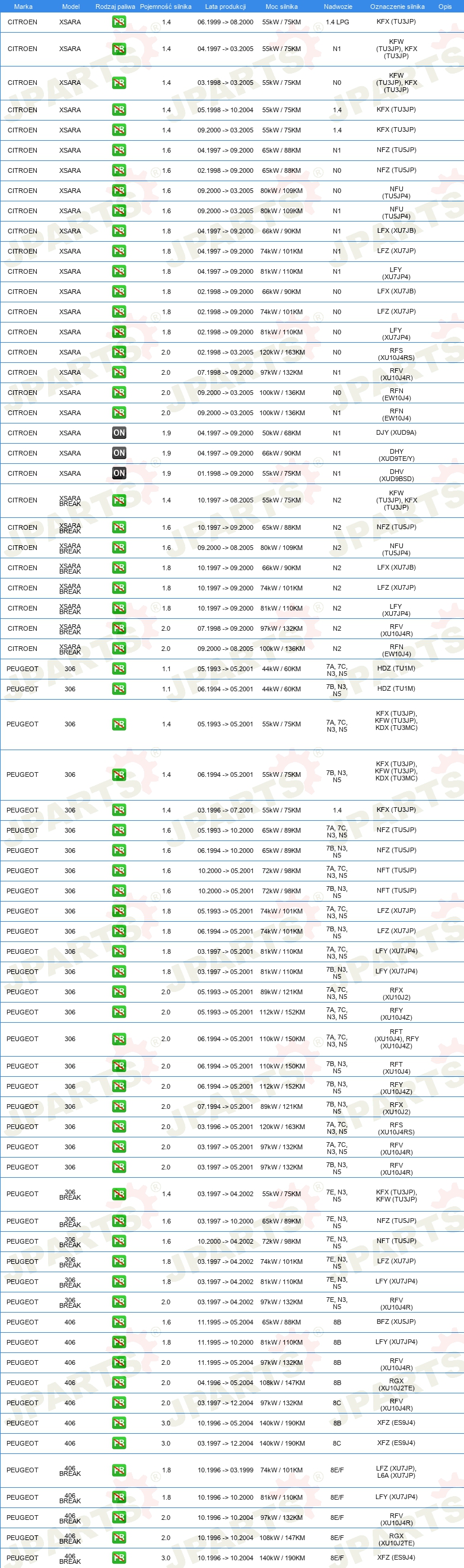Click the petrol icon in the Peugeot 306 03.1996 -> 07.2001 row

(119, 810)
